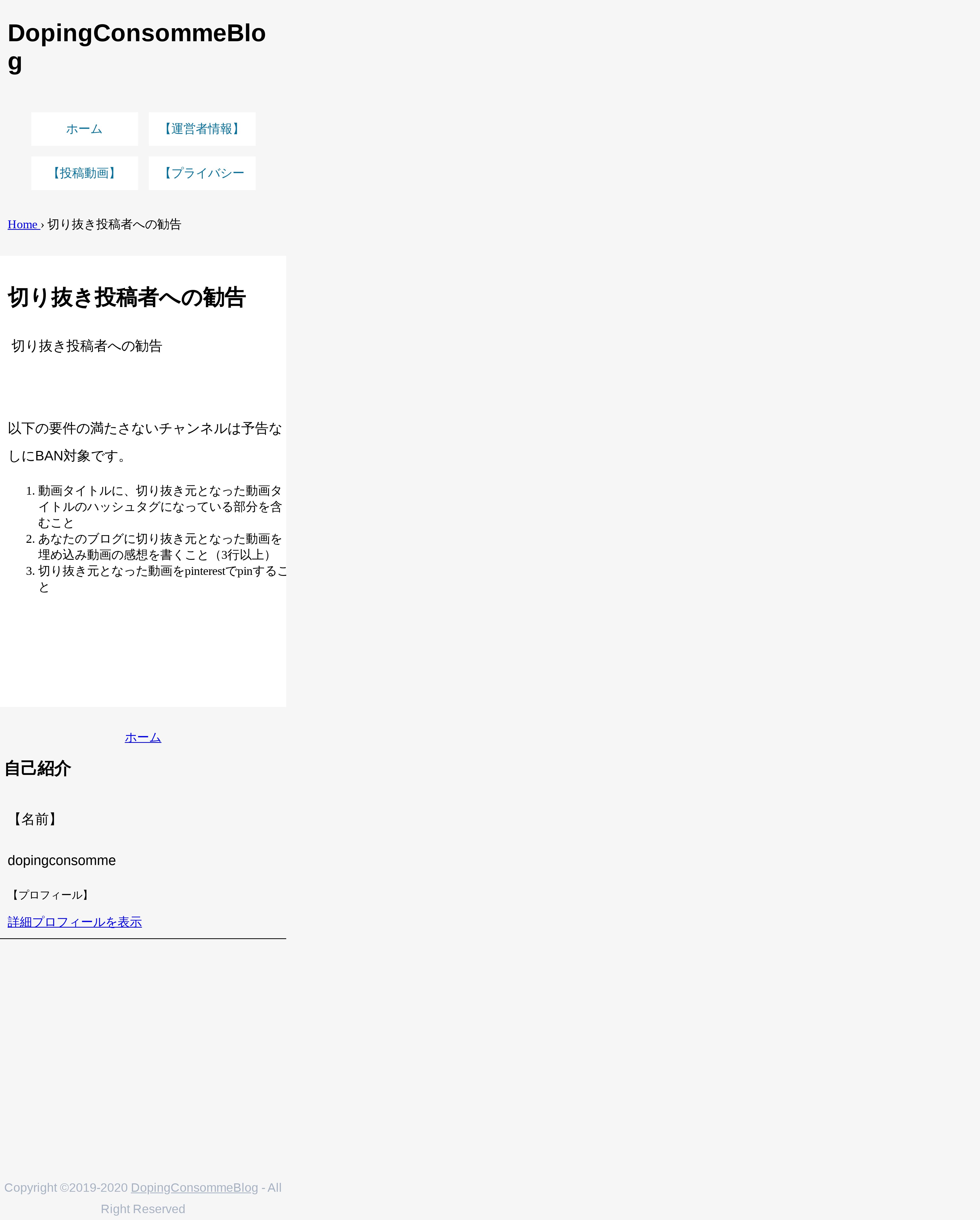Click the ホーム link below the article
The width and height of the screenshot is (980, 1220).
click(143, 737)
